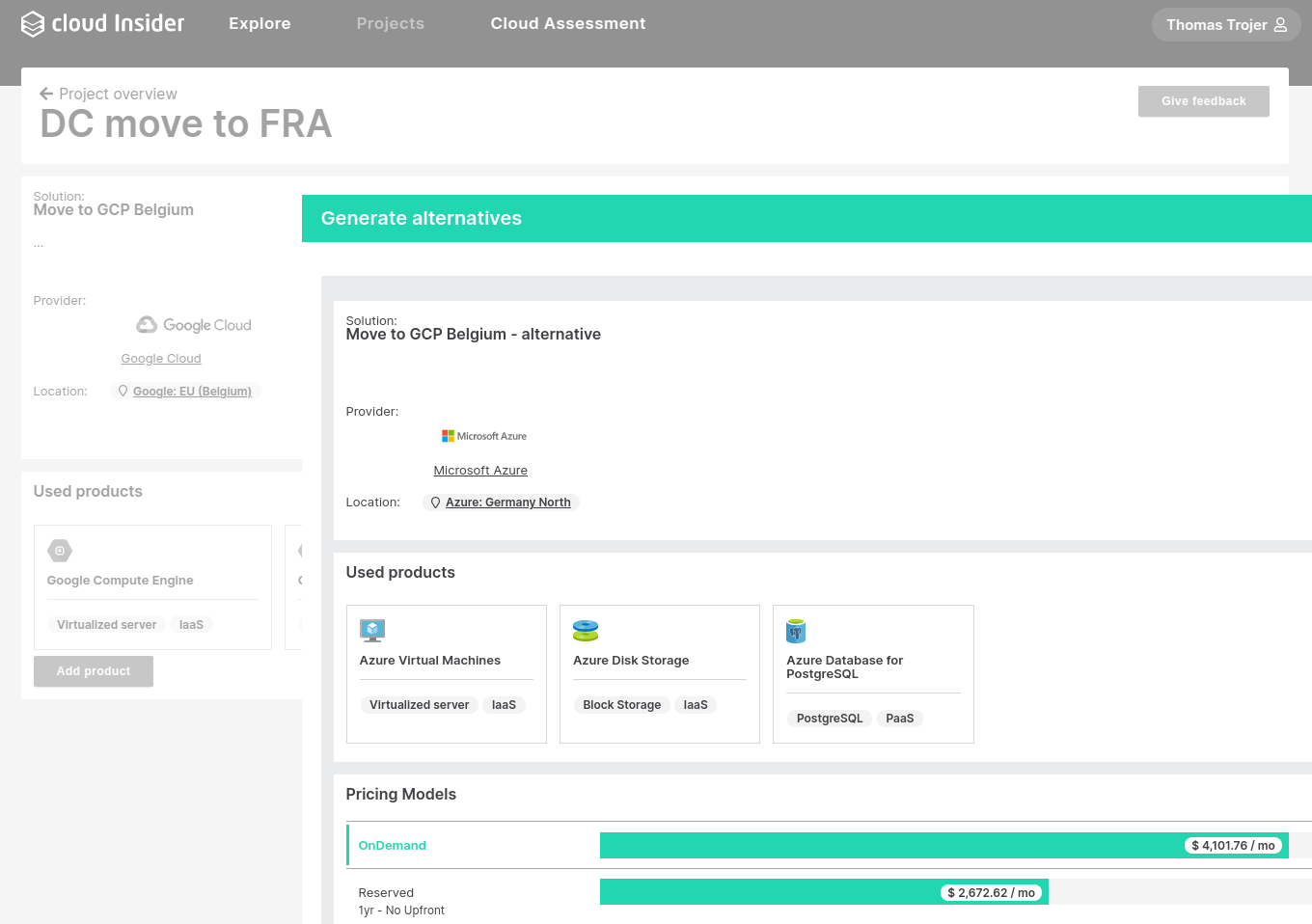Image resolution: width=1312 pixels, height=924 pixels.
Task: Click the OnDemand $4,101.76 price bar
Action: pos(943,846)
